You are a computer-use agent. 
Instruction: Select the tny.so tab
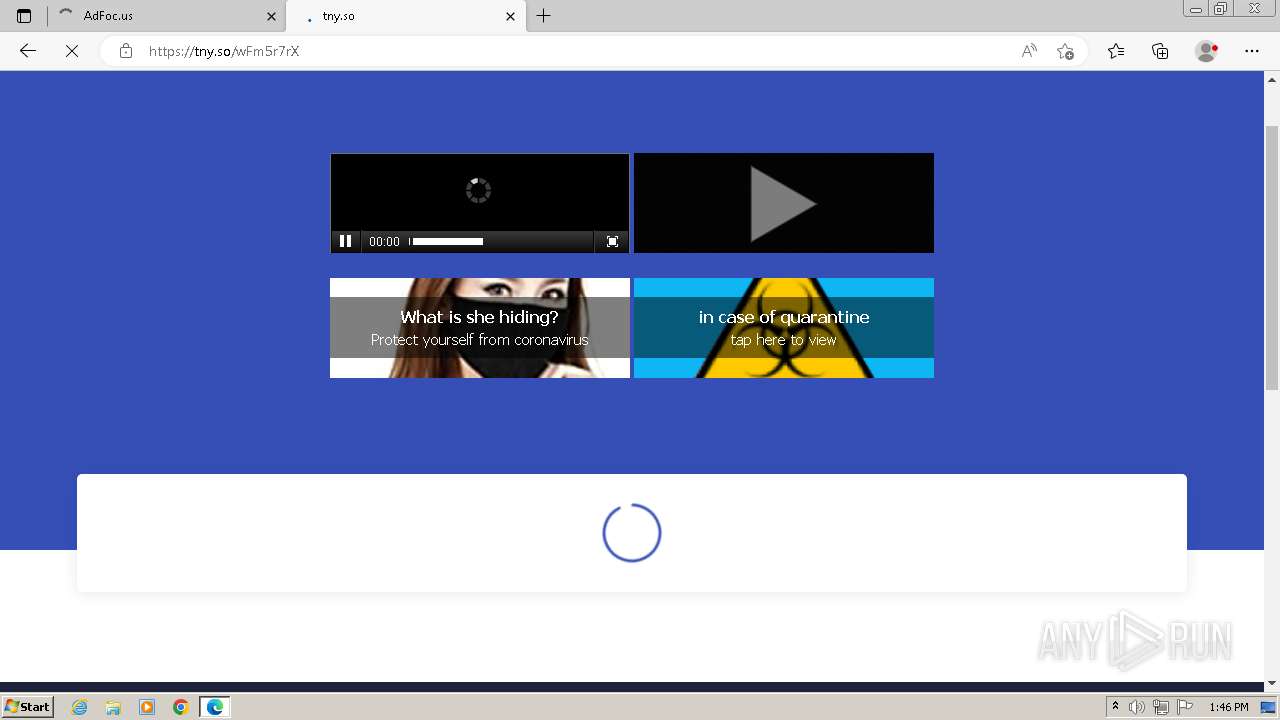coord(405,16)
